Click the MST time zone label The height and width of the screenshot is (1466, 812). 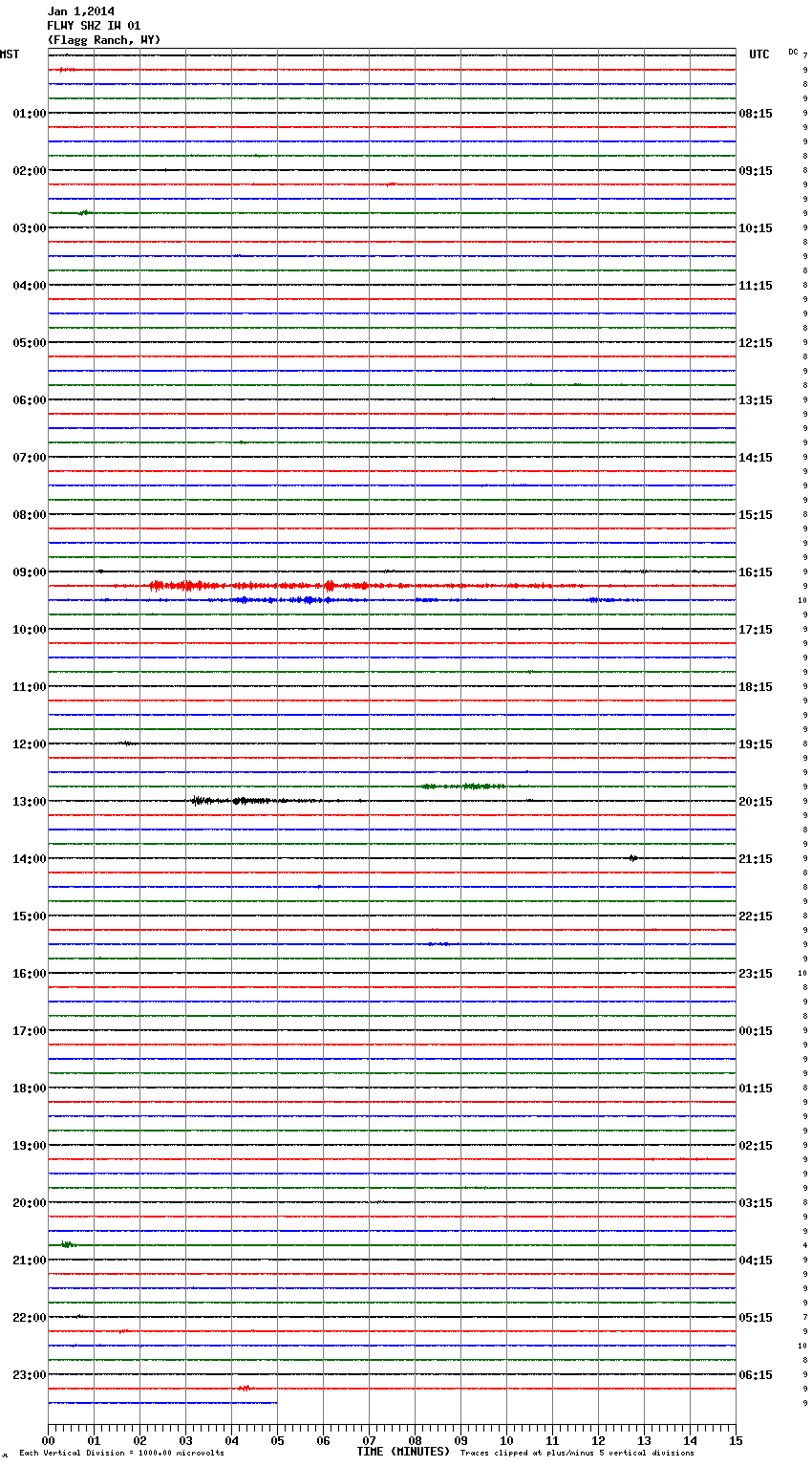[x=10, y=54]
